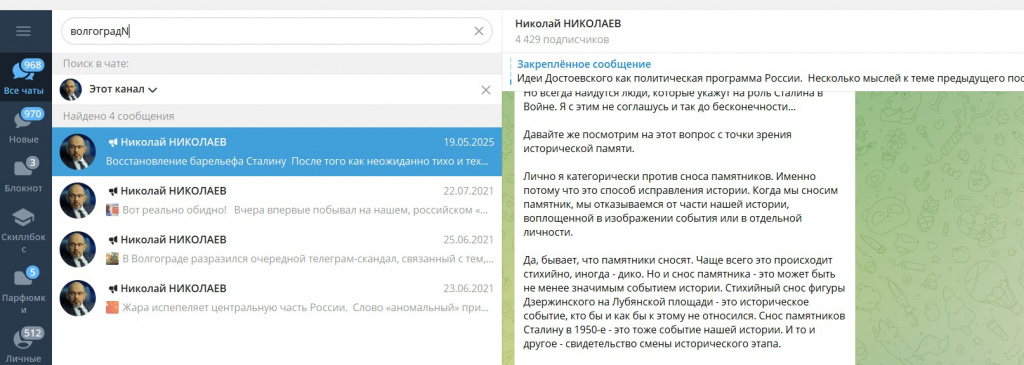Click the channel avatar beside Этот канал
This screenshot has height=365, width=1024.
(x=71, y=89)
